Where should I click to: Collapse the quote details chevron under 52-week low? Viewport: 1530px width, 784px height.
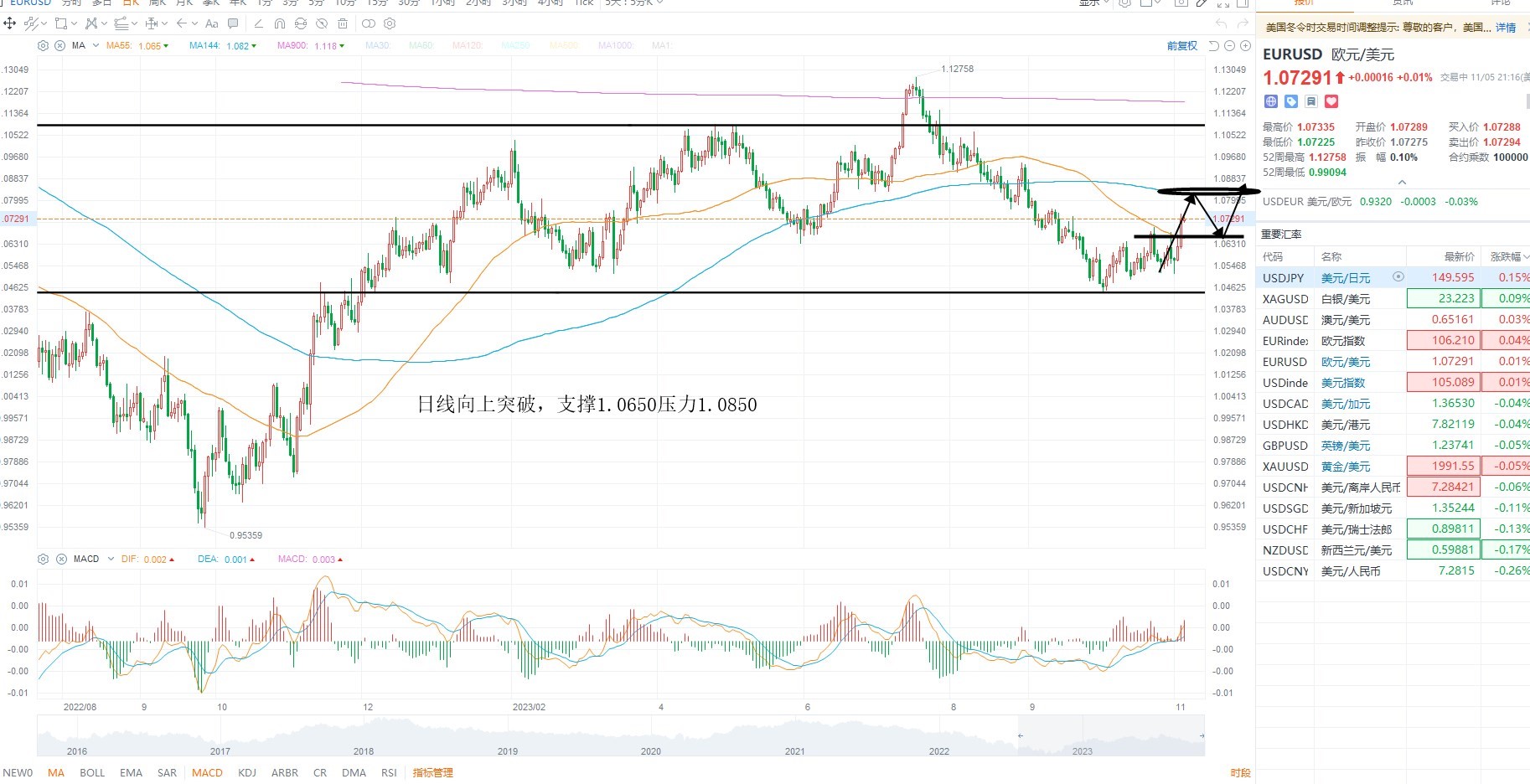pos(1402,182)
